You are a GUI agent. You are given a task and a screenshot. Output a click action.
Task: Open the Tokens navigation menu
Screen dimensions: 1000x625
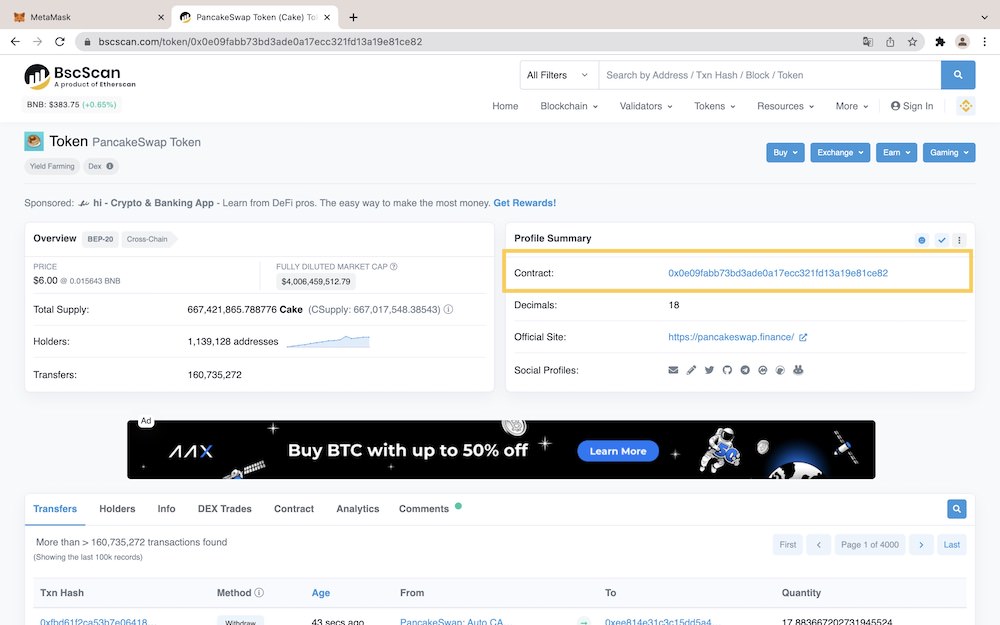pos(714,106)
